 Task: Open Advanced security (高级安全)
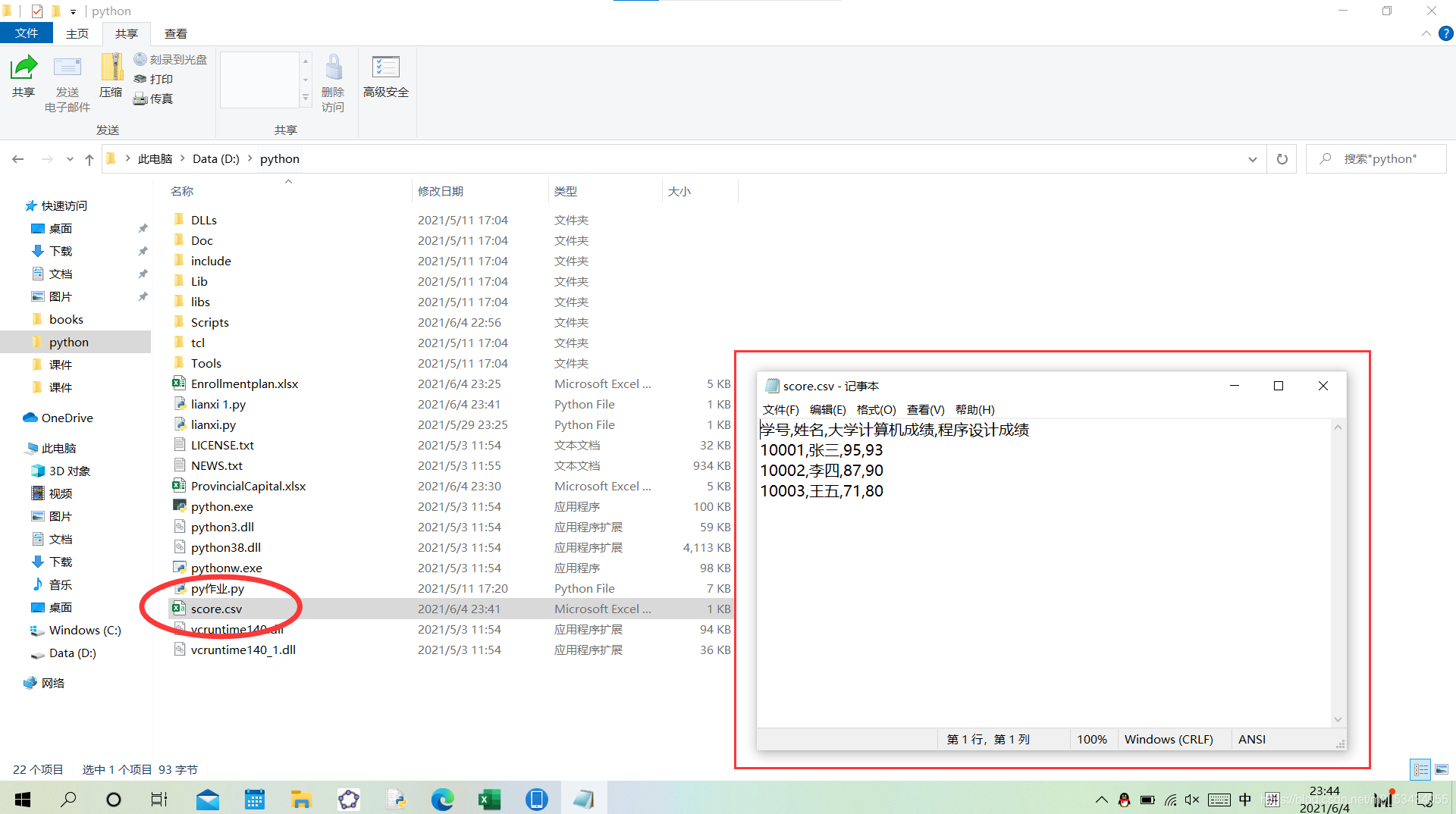pos(386,76)
